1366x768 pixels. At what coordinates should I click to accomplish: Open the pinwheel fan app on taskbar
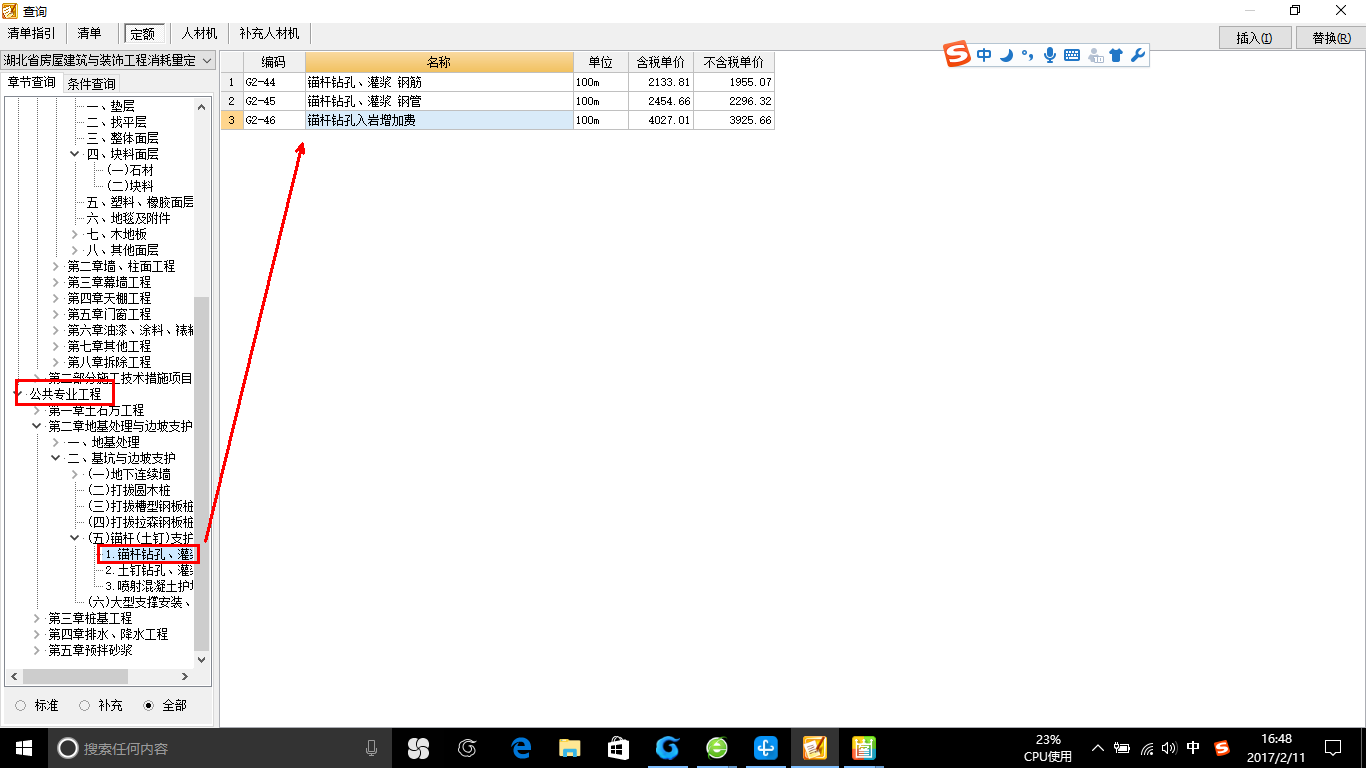(x=418, y=748)
